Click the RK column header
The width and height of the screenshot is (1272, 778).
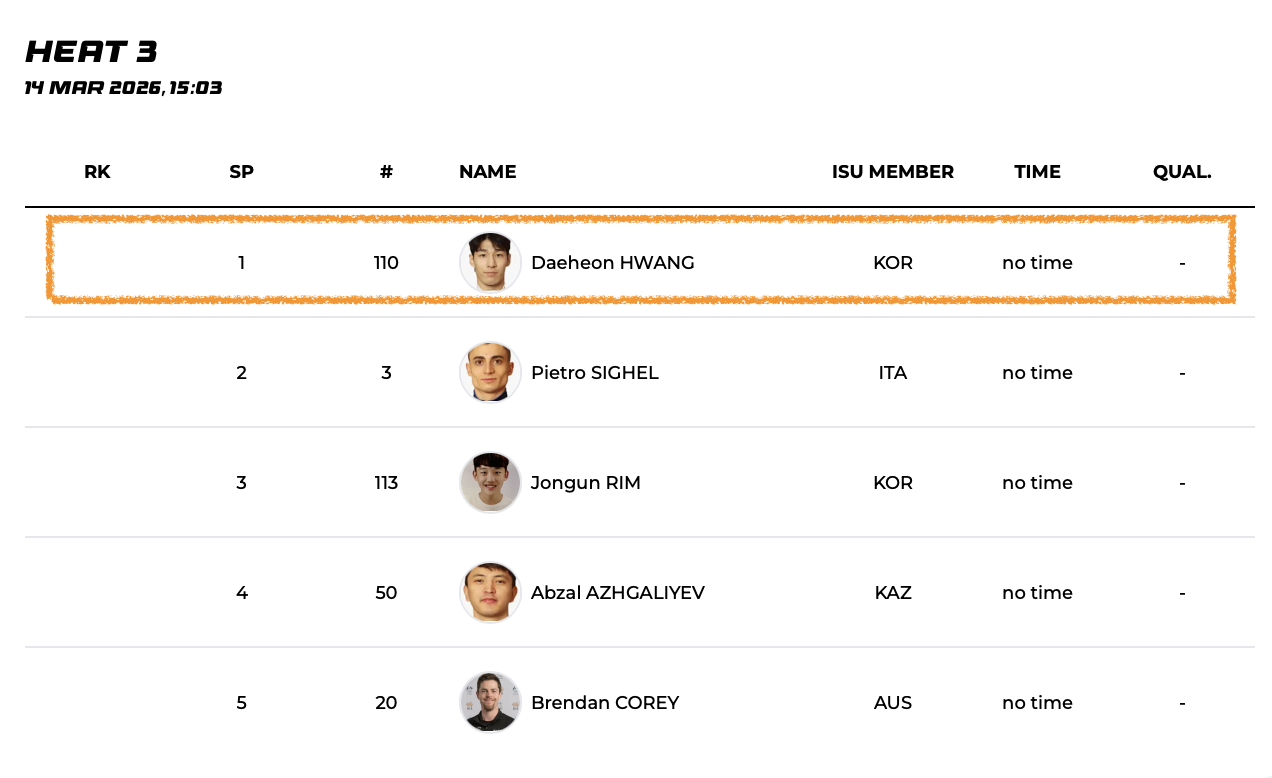[x=97, y=172]
